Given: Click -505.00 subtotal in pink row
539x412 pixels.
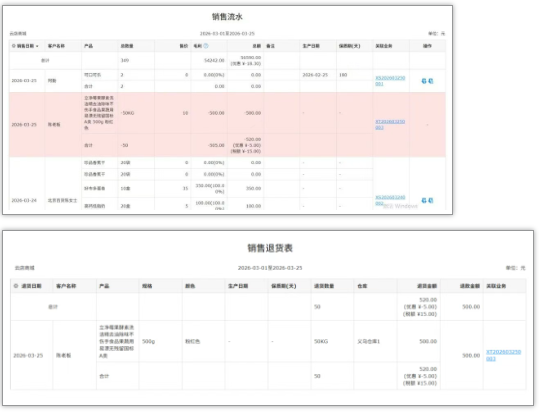Looking at the screenshot, I should 216,145.
